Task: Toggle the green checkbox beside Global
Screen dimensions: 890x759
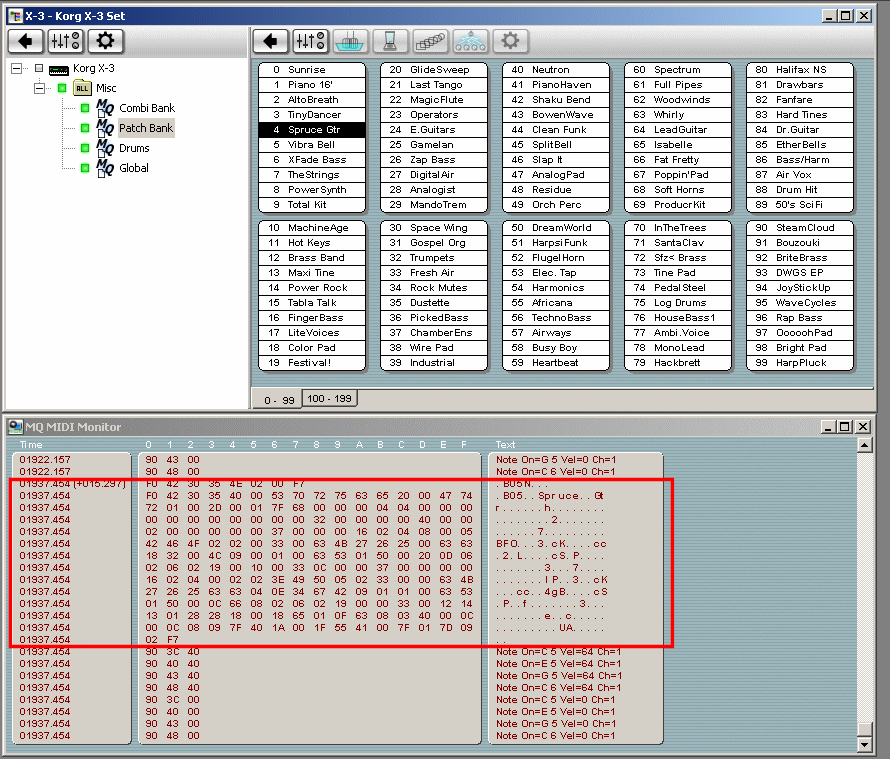Action: point(85,168)
